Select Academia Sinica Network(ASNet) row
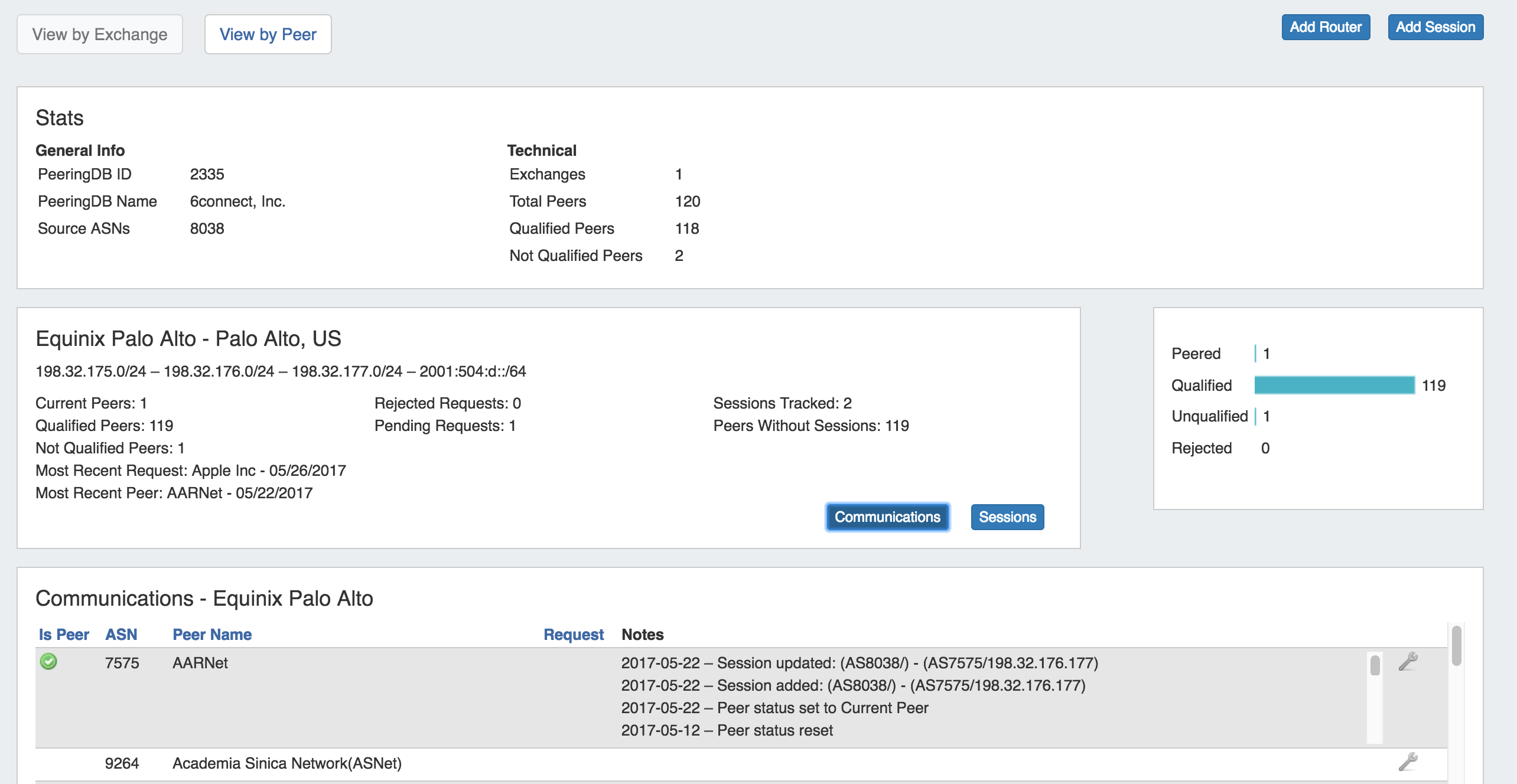Image resolution: width=1517 pixels, height=784 pixels. click(x=287, y=763)
